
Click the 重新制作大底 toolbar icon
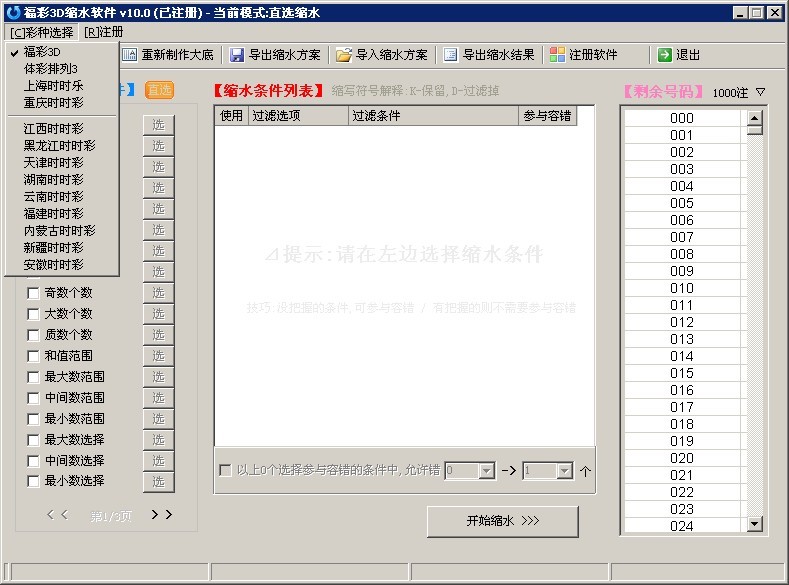click(130, 55)
